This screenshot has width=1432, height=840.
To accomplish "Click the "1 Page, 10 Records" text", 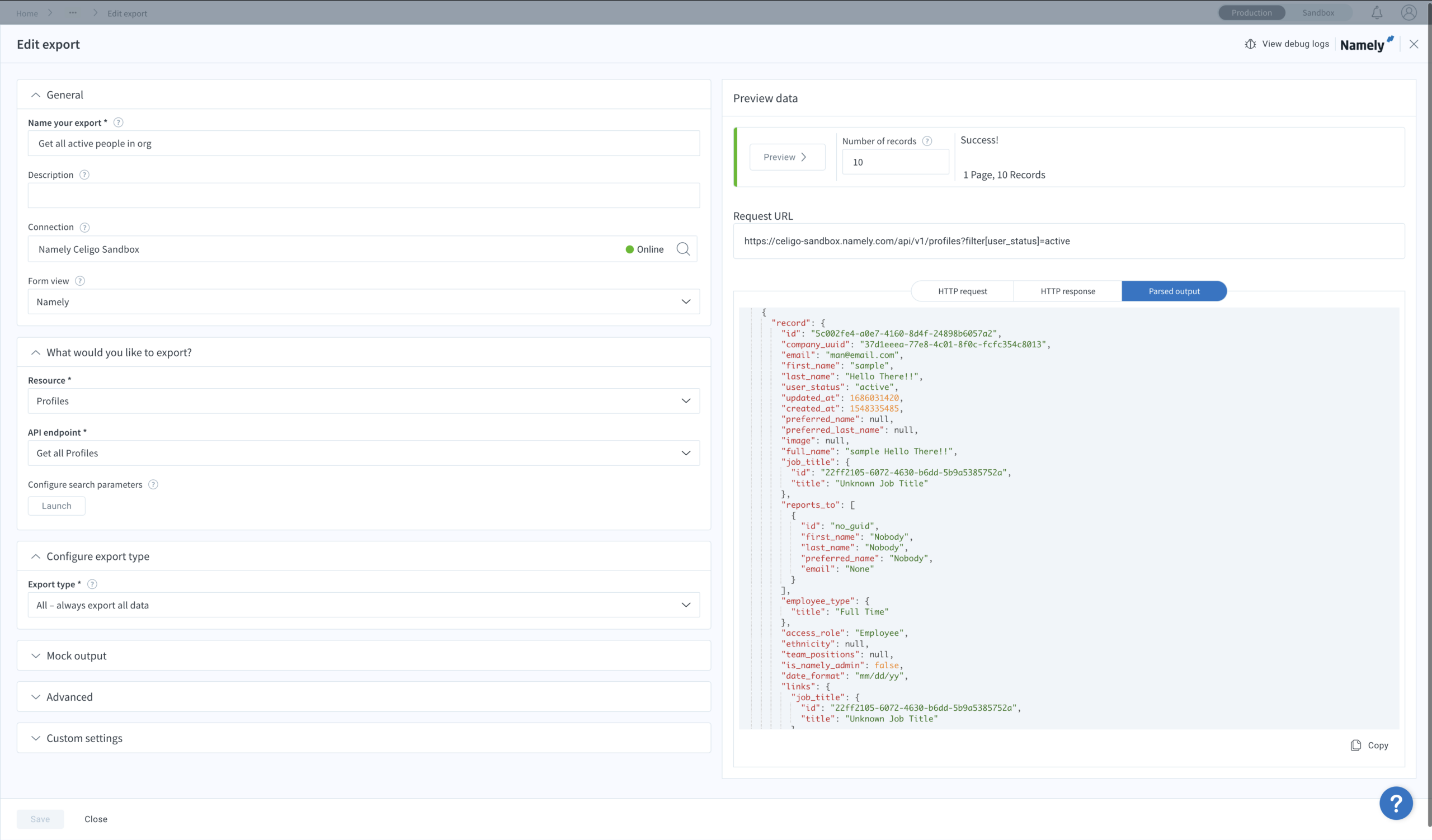I will [x=1004, y=175].
